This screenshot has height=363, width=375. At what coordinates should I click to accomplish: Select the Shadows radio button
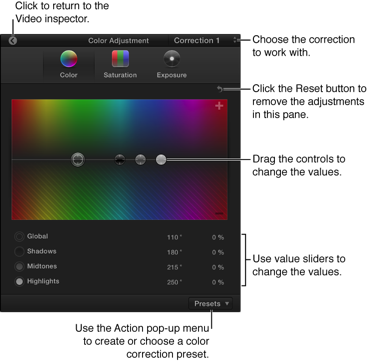19,252
